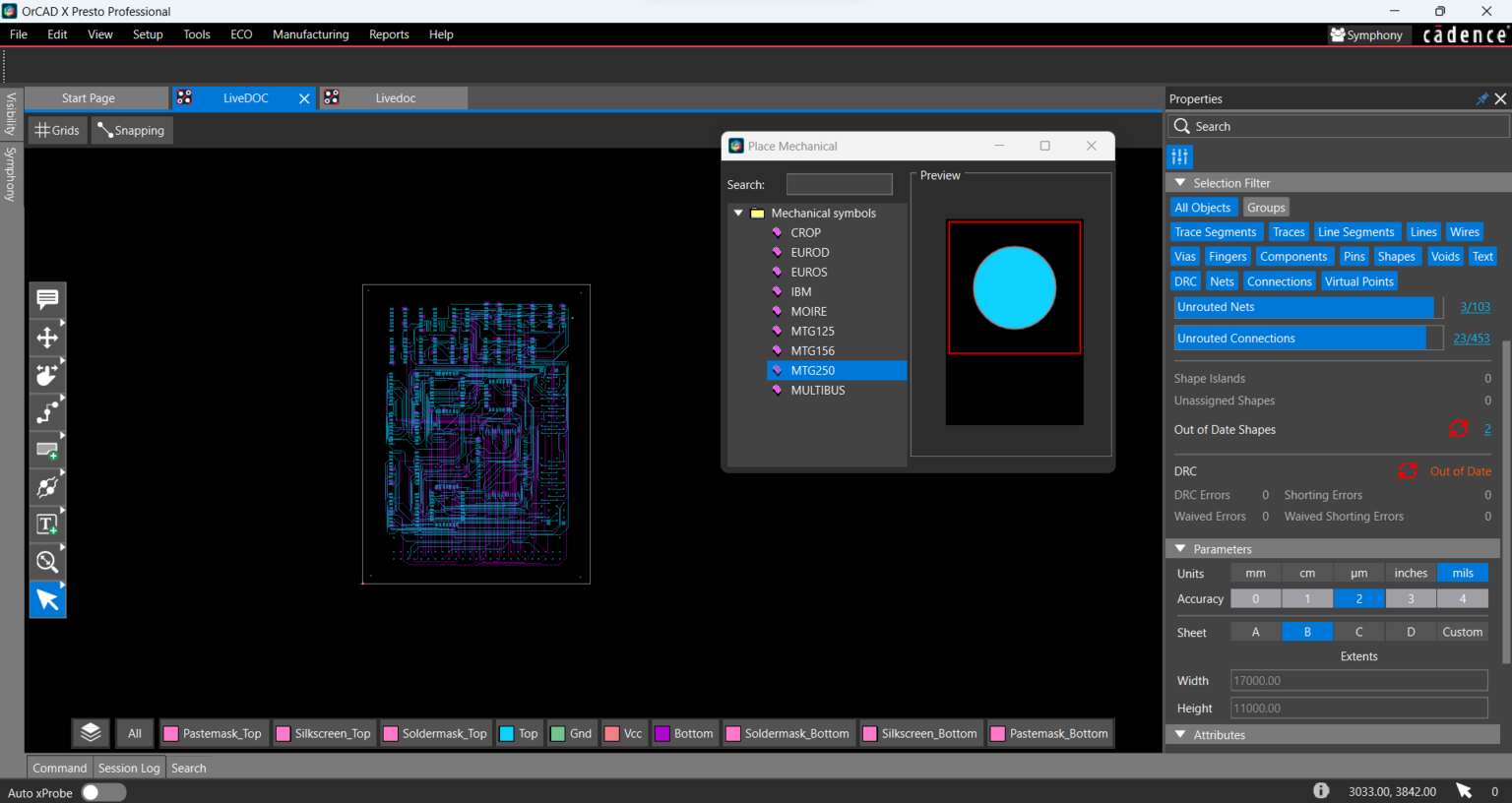
Task: Click the Gnd layer color swatch
Action: pyautogui.click(x=558, y=733)
